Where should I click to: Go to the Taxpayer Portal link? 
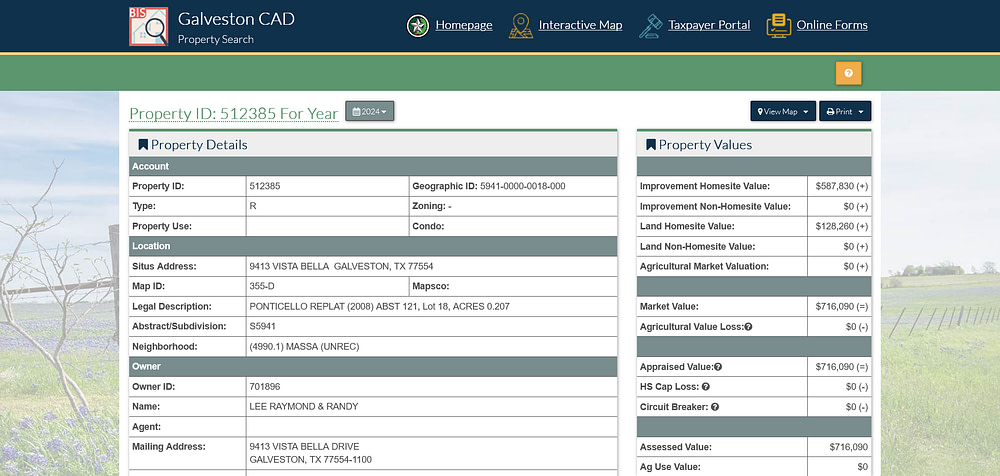point(709,26)
